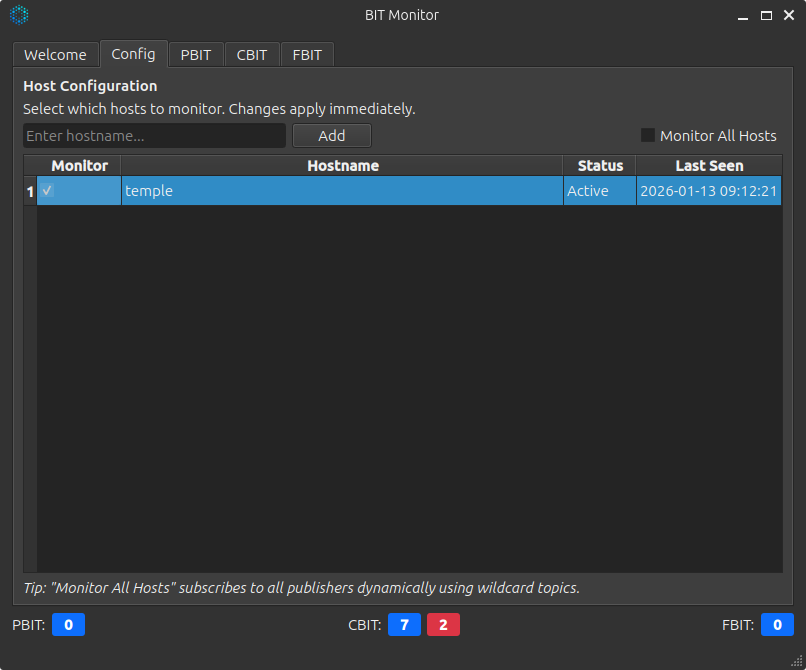Screen dimensions: 806x670
Task: Enable the Monitor All Hosts checkbox
Action: tap(647, 135)
